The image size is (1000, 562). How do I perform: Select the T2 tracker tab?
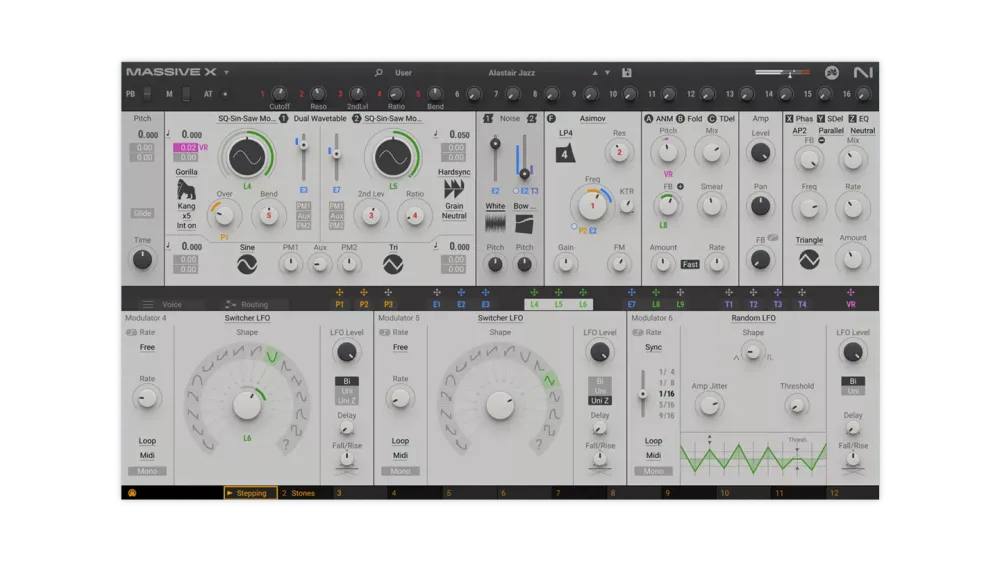coord(753,305)
